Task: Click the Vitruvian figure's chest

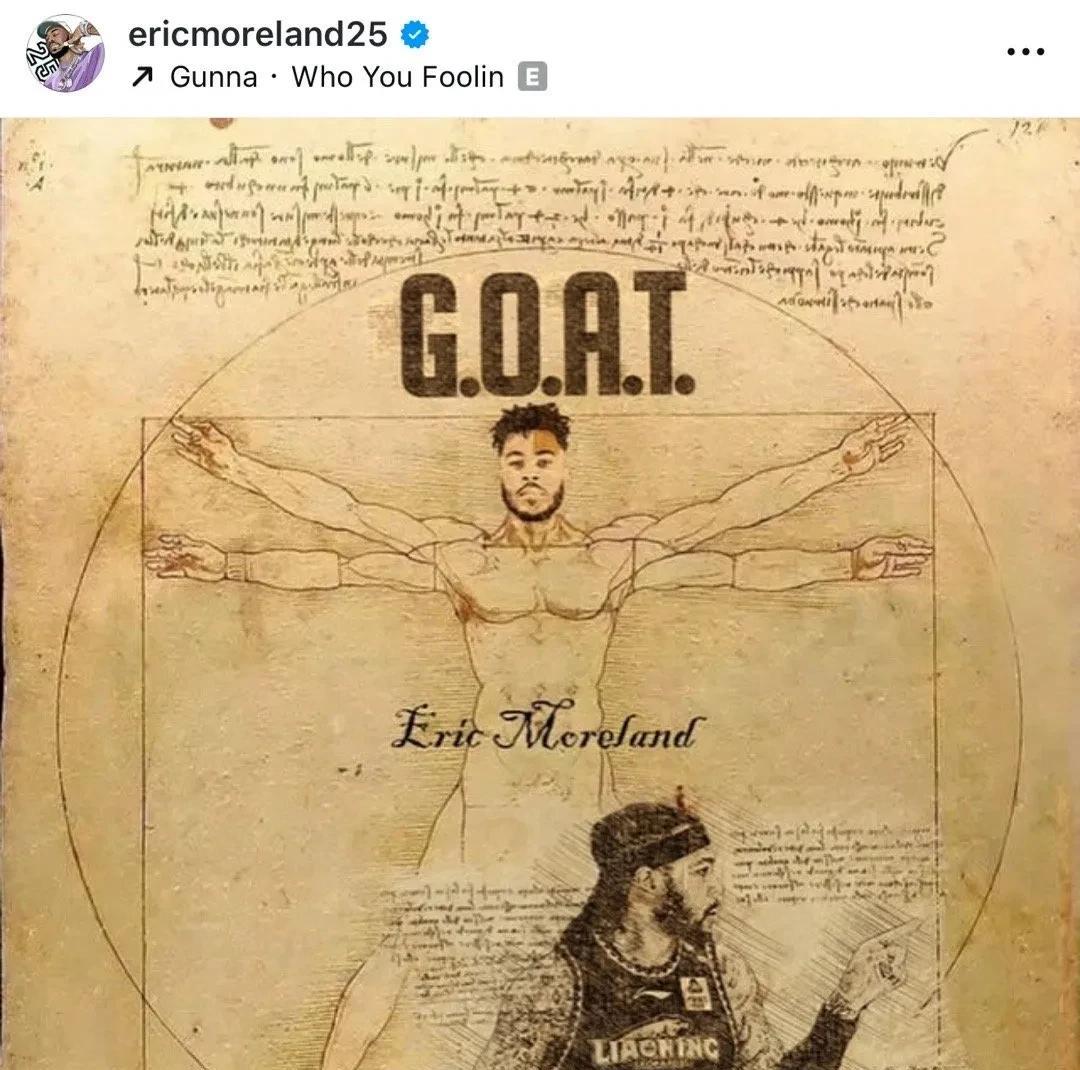Action: click(532, 593)
